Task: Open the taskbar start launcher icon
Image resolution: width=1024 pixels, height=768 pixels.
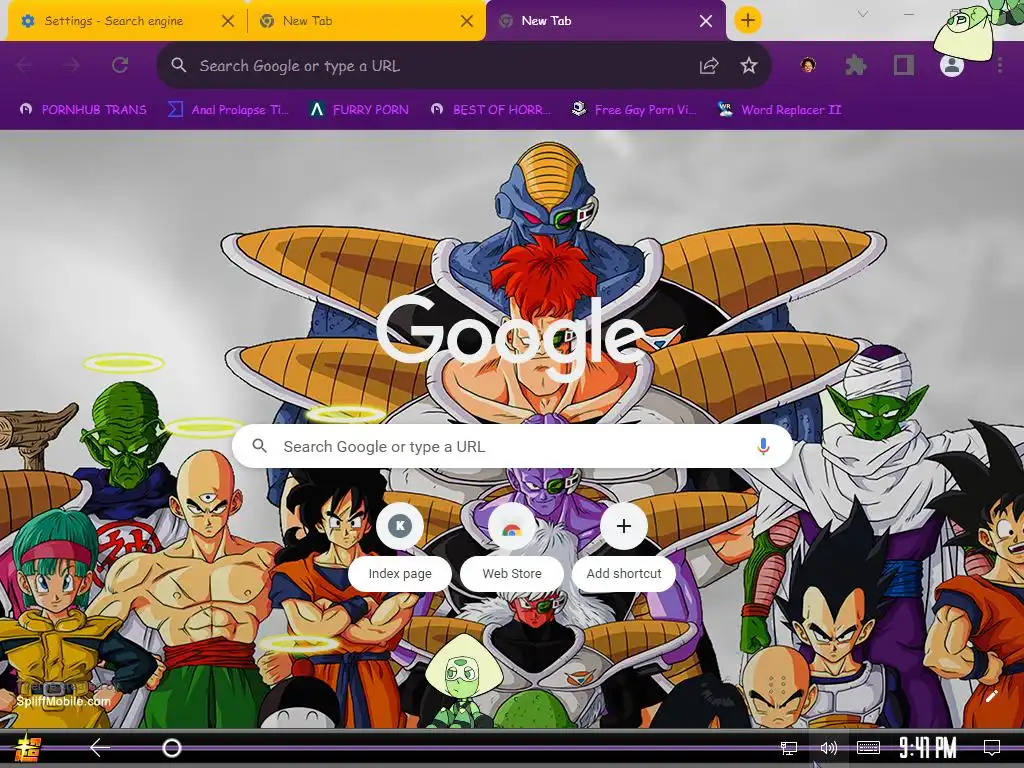Action: pyautogui.click(x=28, y=748)
